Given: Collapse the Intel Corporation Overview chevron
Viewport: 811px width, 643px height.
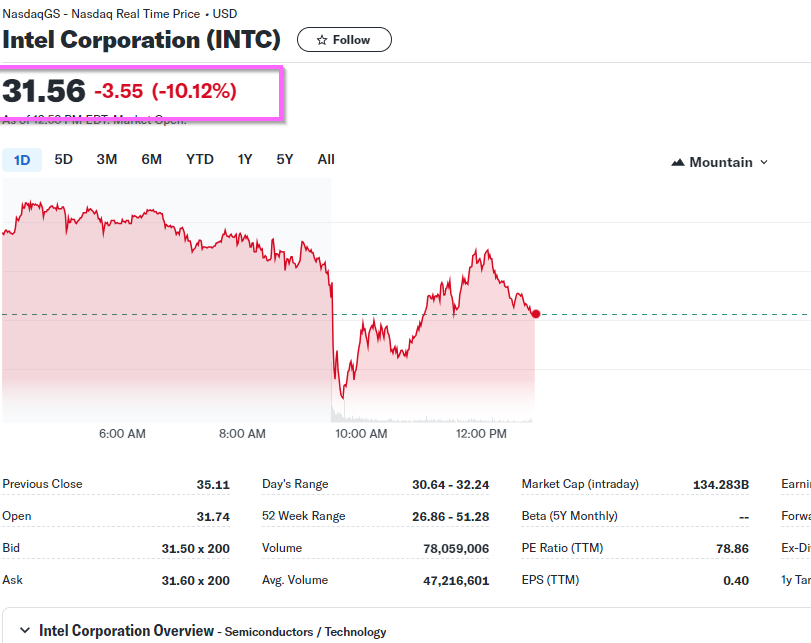Looking at the screenshot, I should (24, 630).
